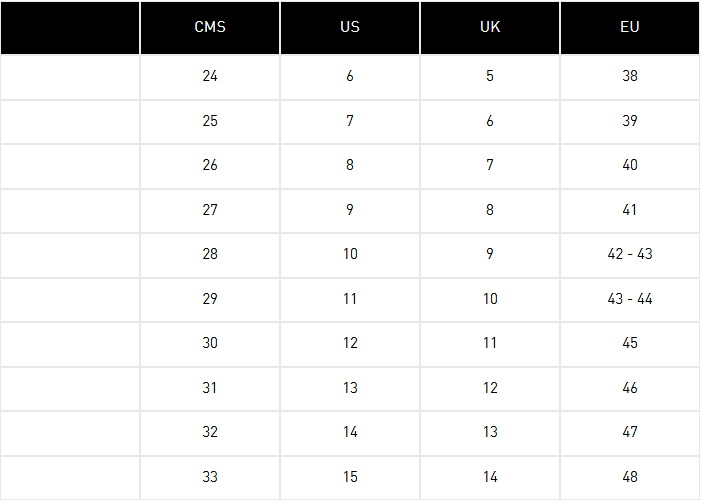The image size is (702, 503).
Task: Click the 26 cm cell
Action: coord(210,166)
